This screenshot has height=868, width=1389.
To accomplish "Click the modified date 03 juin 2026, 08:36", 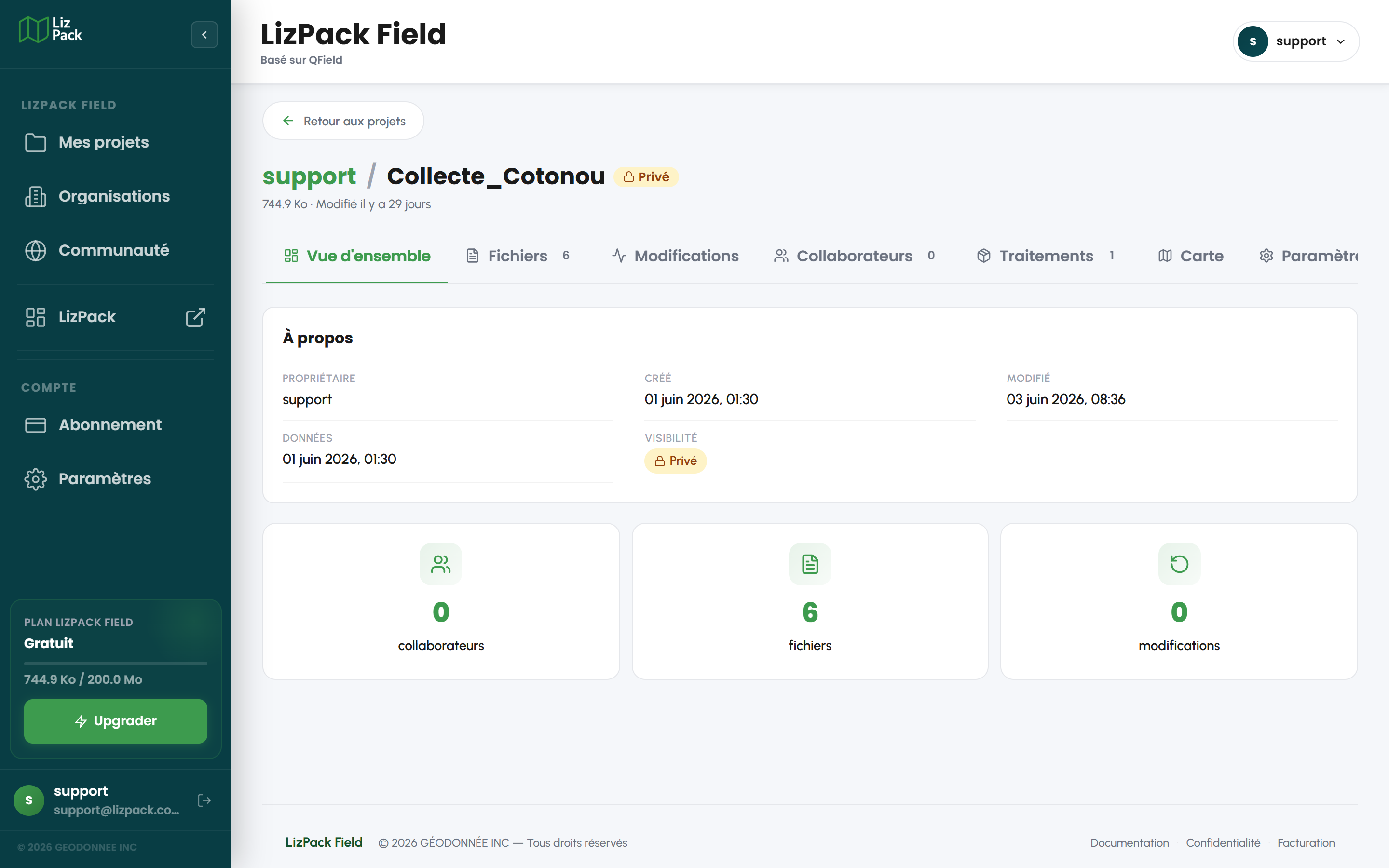I will [x=1066, y=400].
